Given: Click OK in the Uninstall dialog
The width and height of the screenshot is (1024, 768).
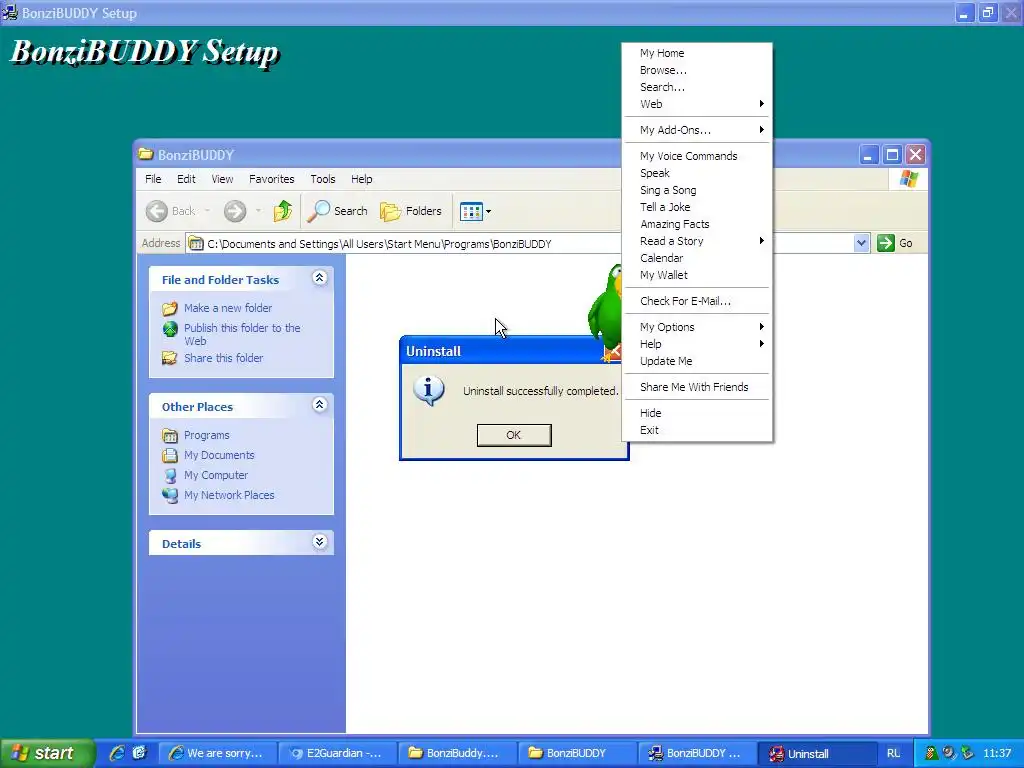Looking at the screenshot, I should 514,435.
